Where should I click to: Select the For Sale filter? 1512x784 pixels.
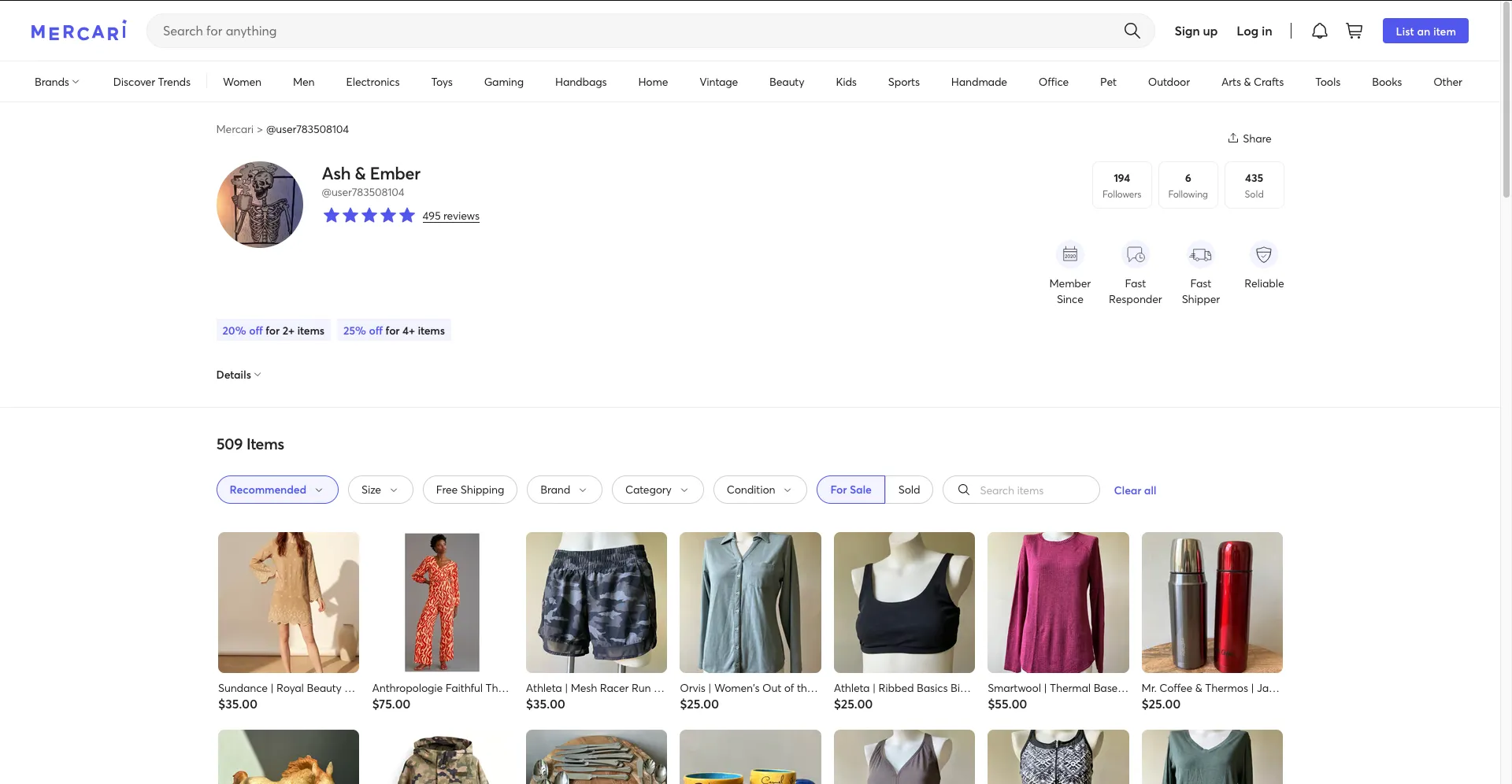pos(850,490)
